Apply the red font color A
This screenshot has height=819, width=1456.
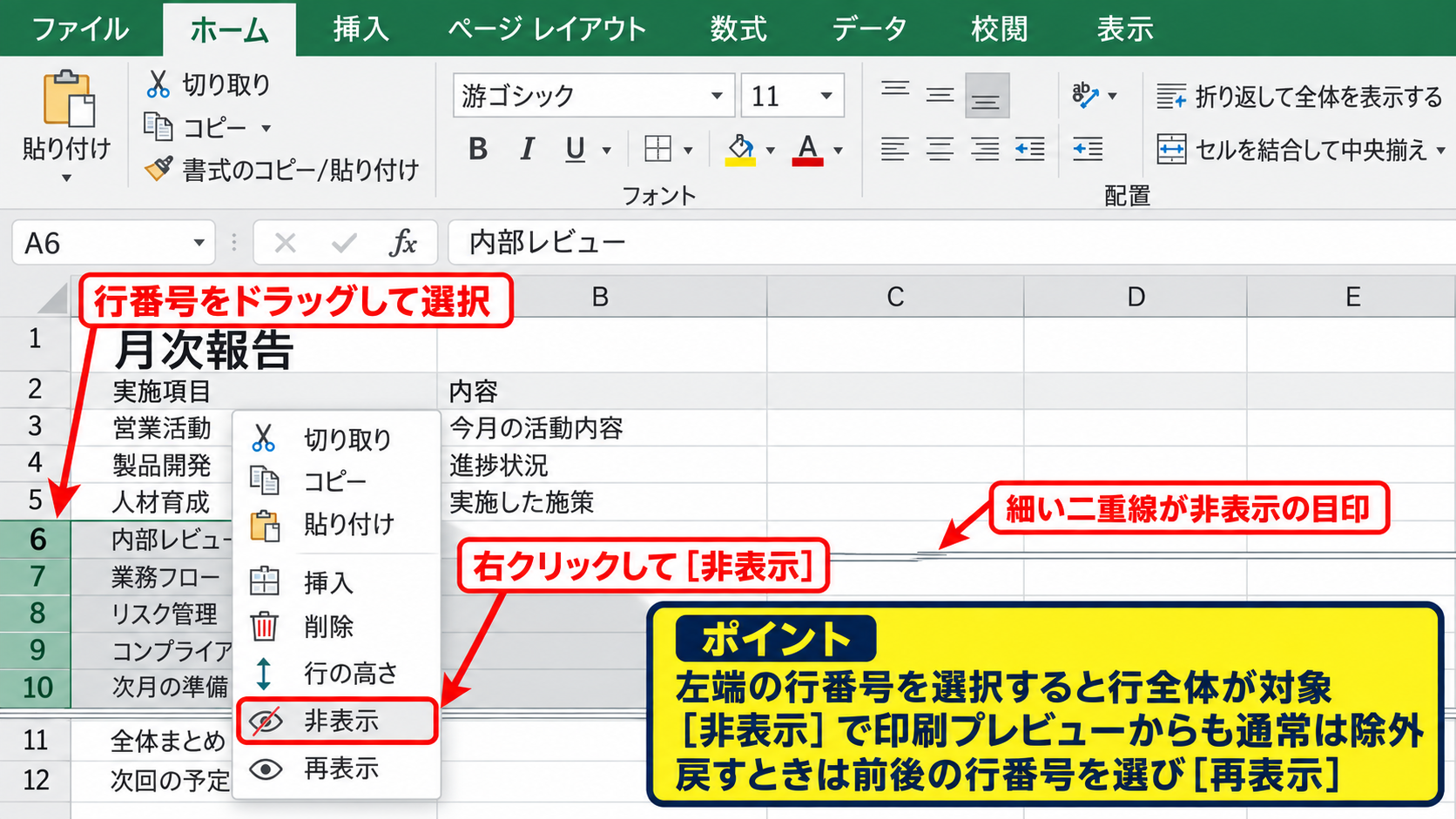click(x=807, y=150)
